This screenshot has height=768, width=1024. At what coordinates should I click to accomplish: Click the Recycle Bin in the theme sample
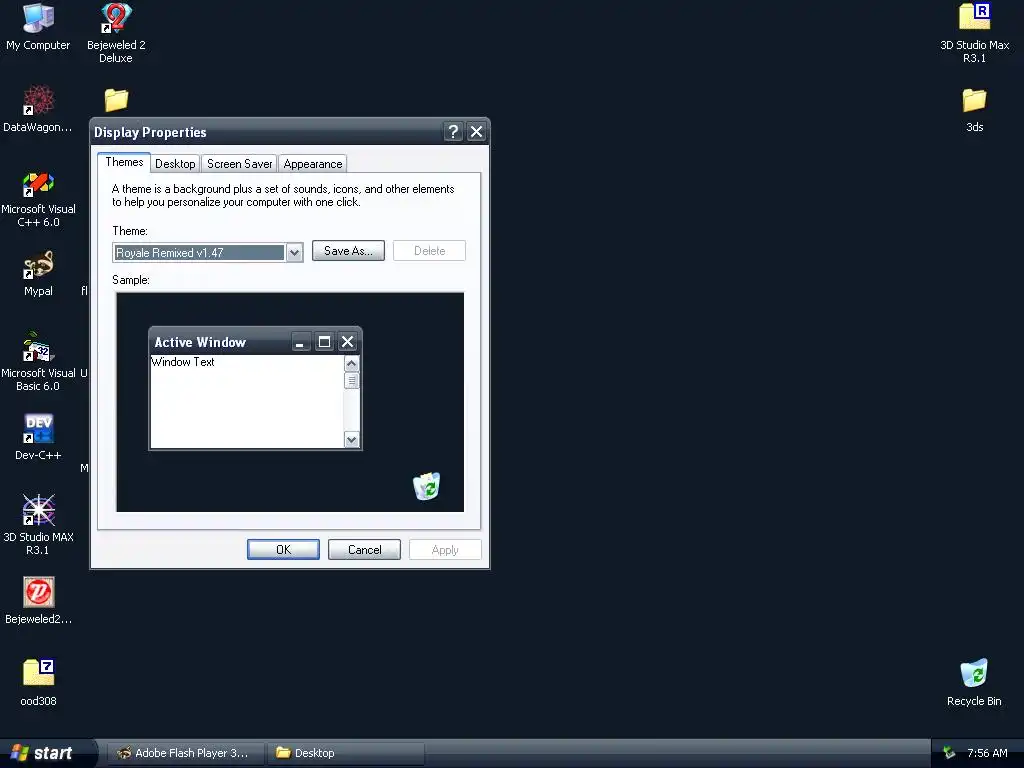[426, 486]
